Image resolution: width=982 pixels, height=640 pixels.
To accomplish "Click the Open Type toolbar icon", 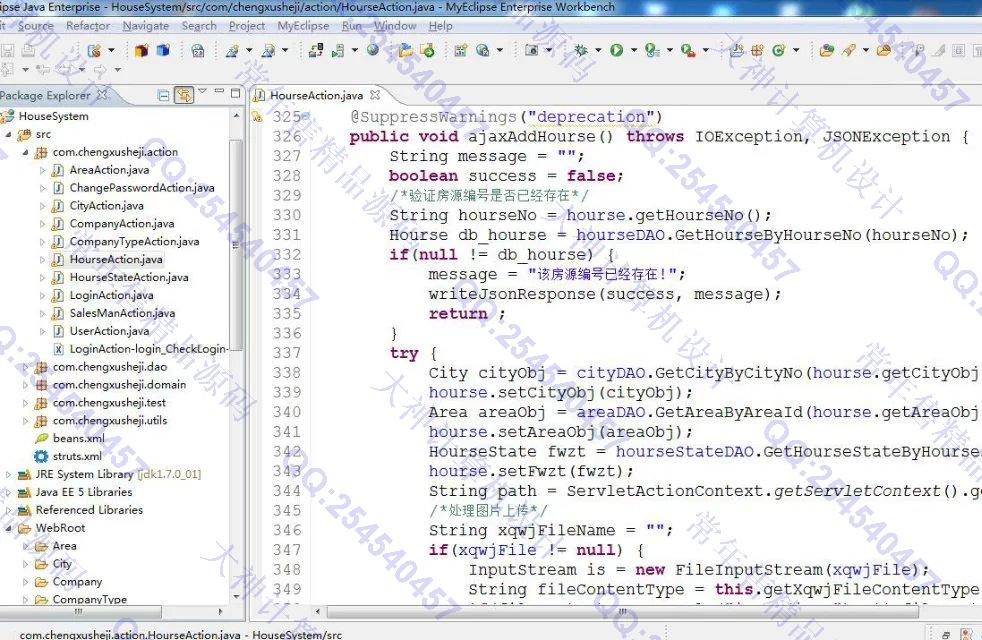I will [827, 50].
